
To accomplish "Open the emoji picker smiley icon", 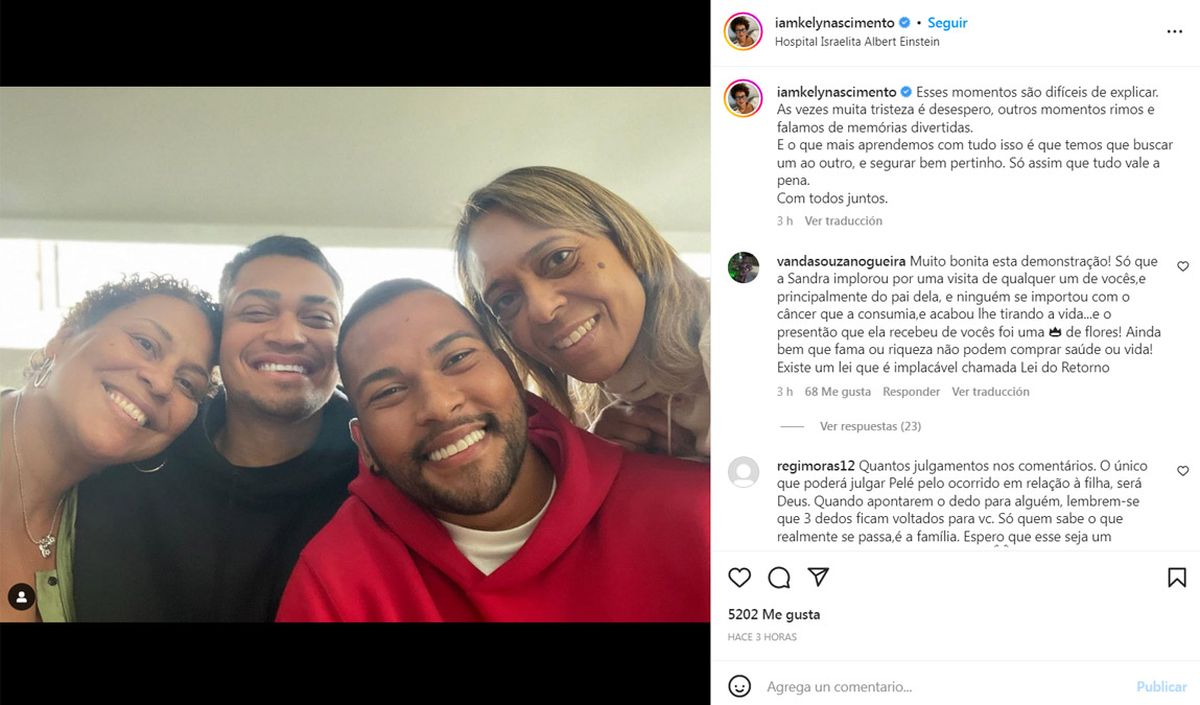I will tap(739, 686).
